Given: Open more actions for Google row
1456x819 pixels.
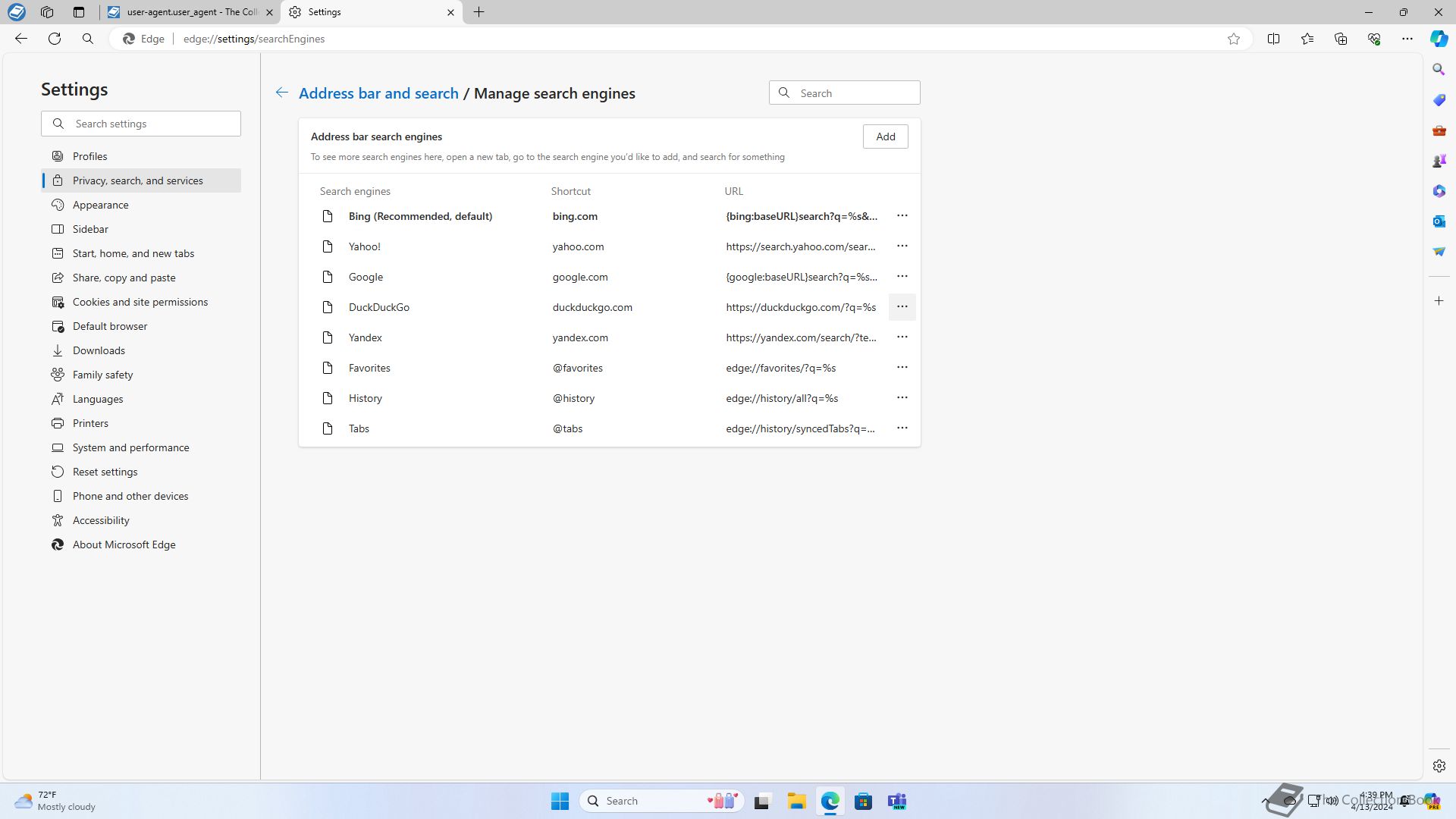Looking at the screenshot, I should 902,277.
